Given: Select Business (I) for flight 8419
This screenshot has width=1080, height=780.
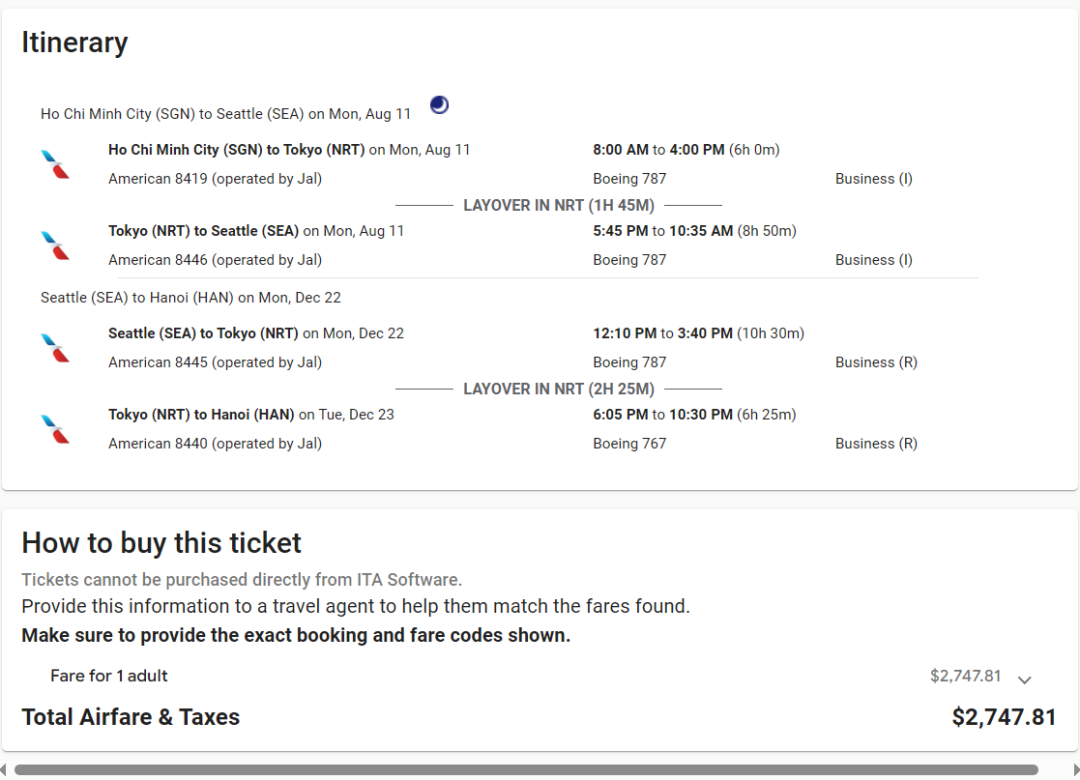Looking at the screenshot, I should [x=874, y=178].
